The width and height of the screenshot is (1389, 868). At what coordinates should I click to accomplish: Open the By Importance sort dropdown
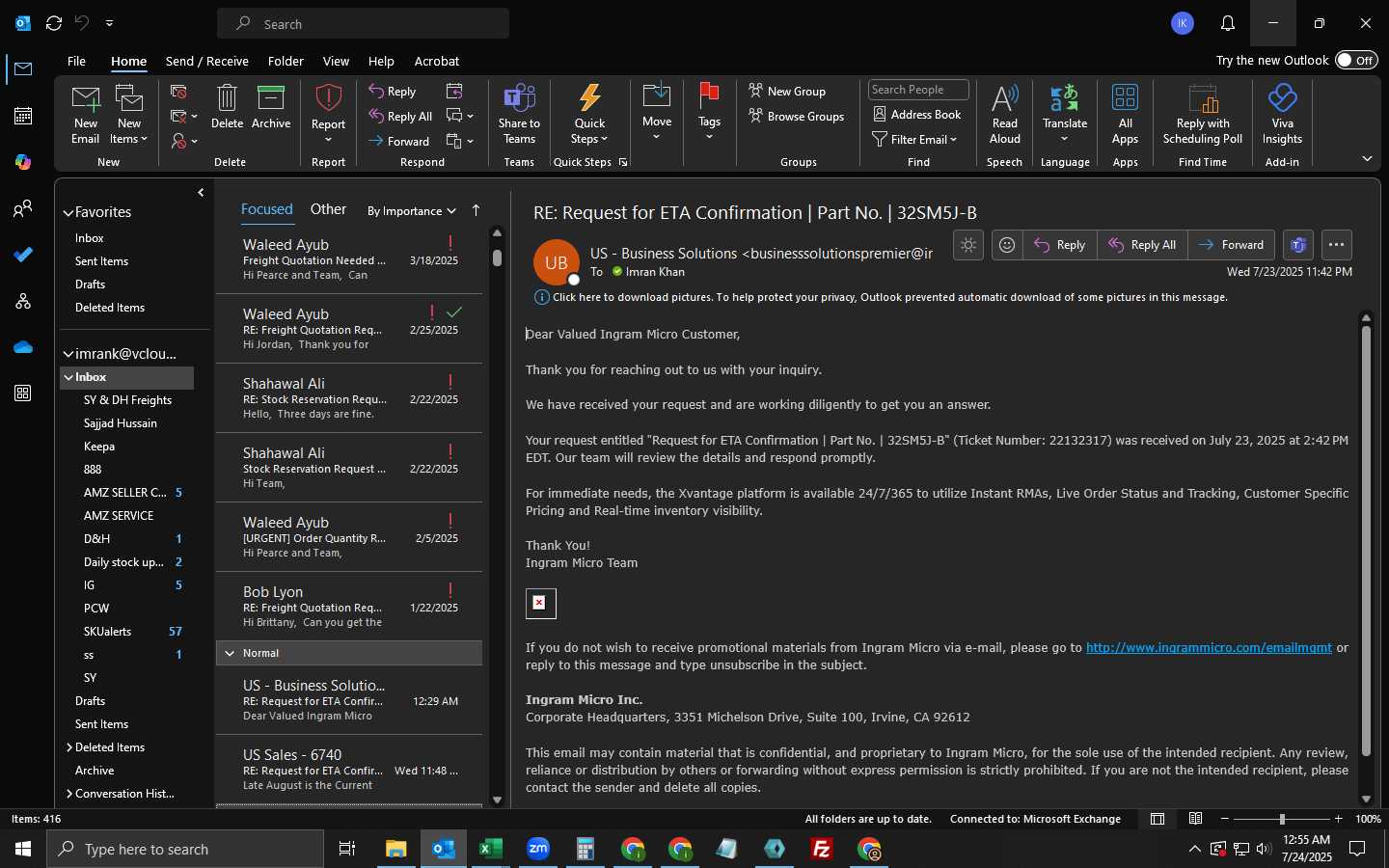click(x=411, y=211)
